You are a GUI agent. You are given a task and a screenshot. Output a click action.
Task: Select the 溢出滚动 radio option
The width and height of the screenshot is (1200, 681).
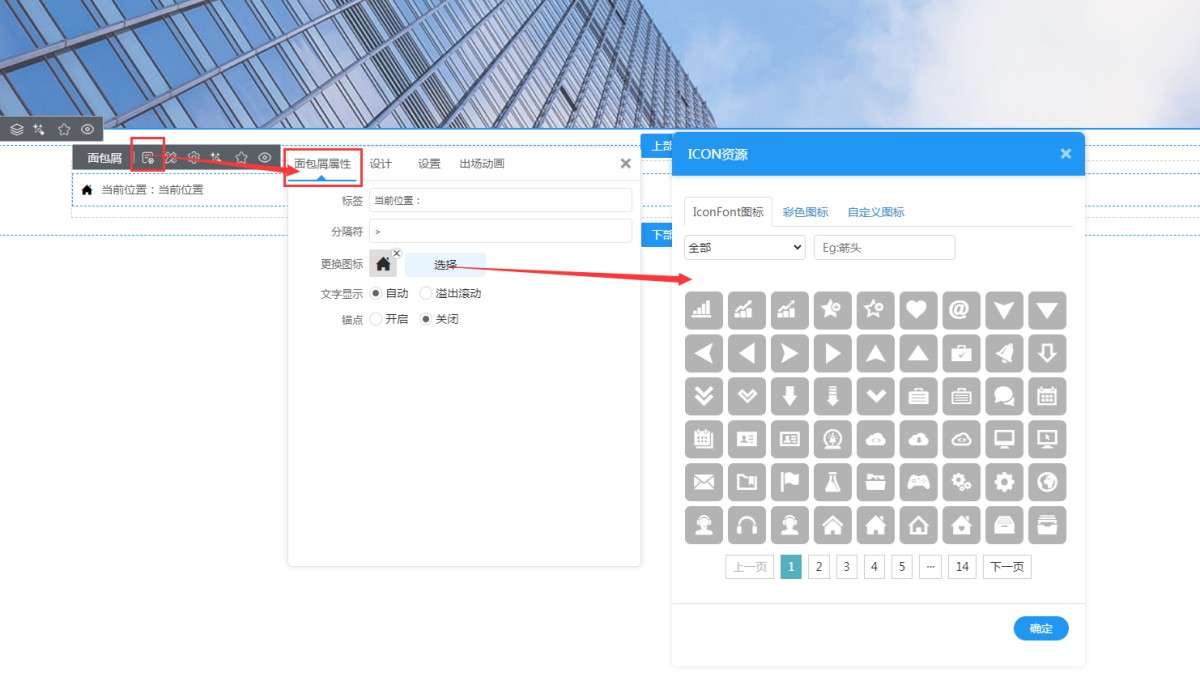pos(426,293)
